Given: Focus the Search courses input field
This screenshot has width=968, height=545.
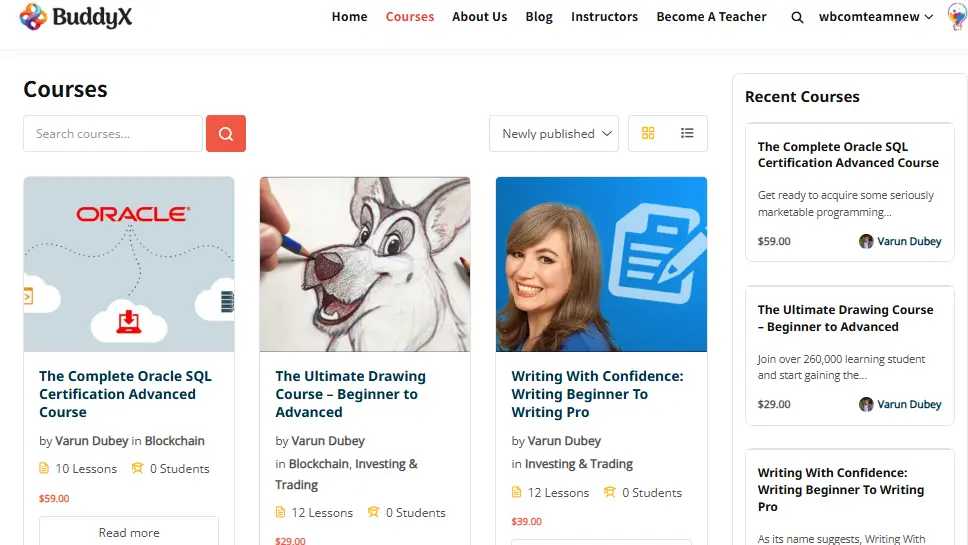Looking at the screenshot, I should pyautogui.click(x=113, y=133).
